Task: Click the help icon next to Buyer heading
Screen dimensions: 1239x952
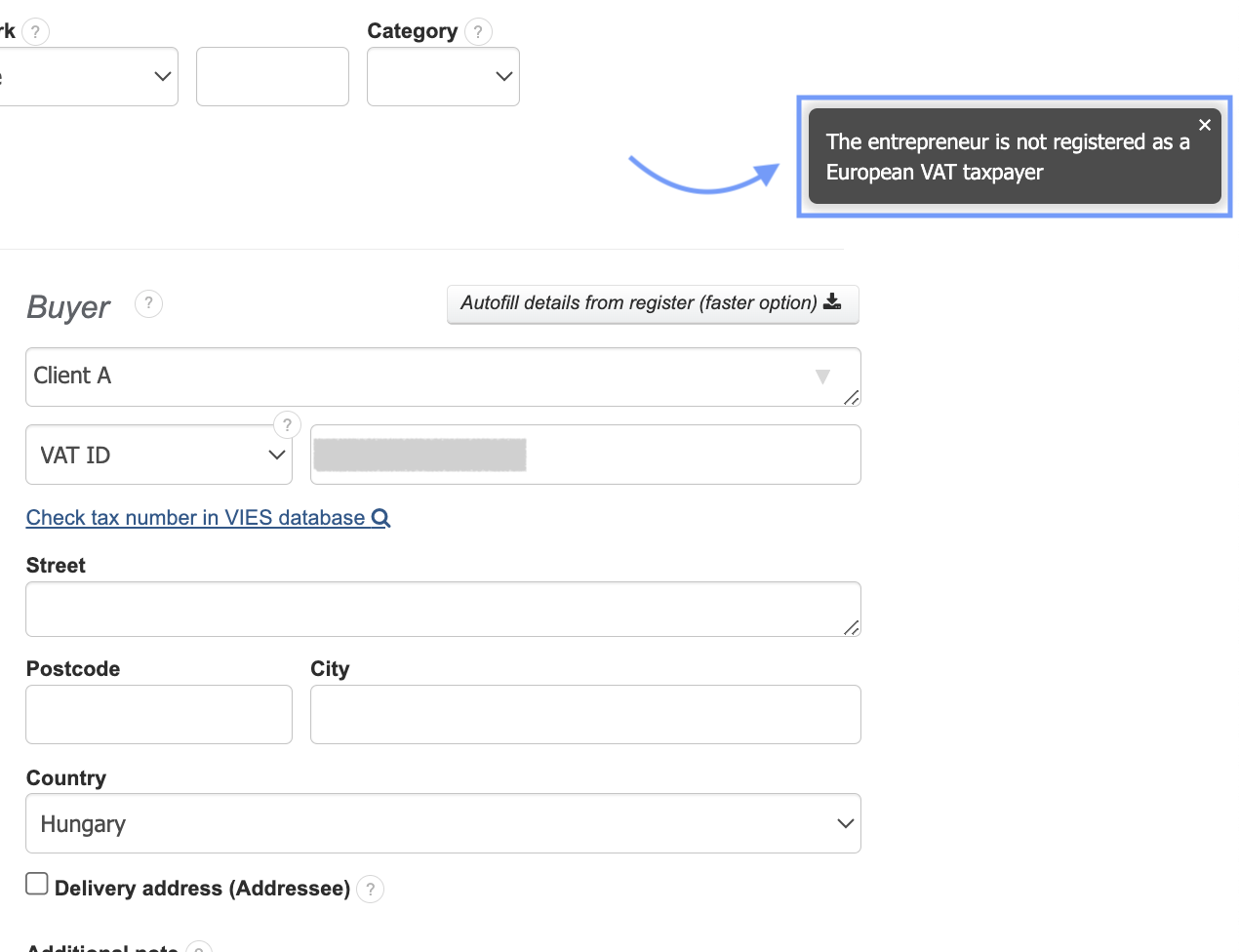Action: (x=148, y=304)
